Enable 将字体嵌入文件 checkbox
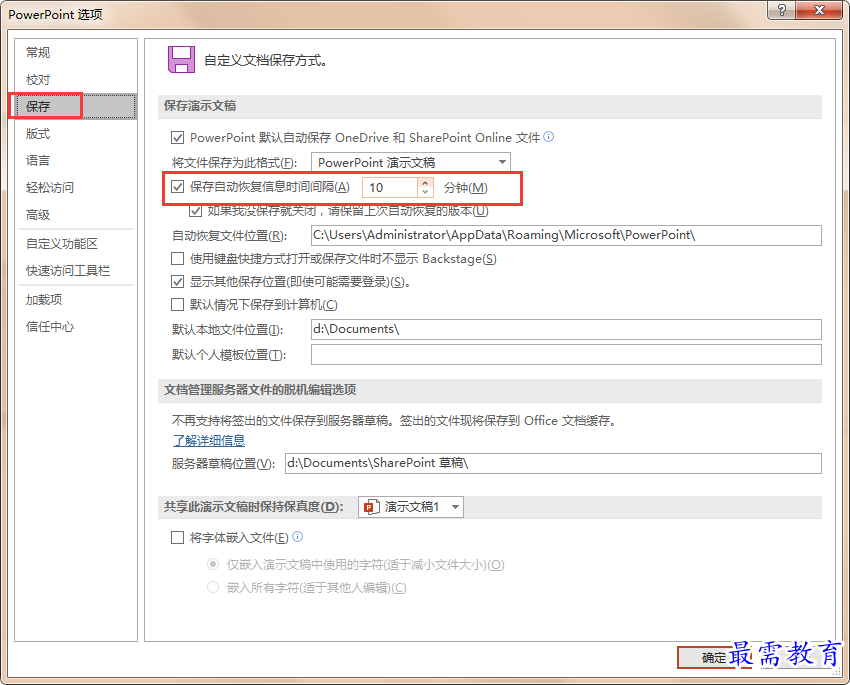 177,538
